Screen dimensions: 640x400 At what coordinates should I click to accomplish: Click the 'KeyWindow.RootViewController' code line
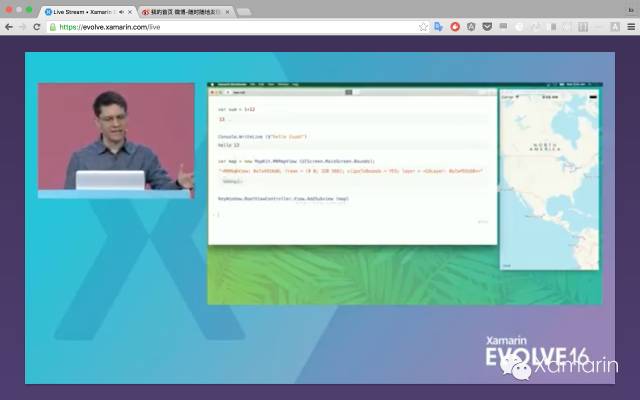point(283,199)
